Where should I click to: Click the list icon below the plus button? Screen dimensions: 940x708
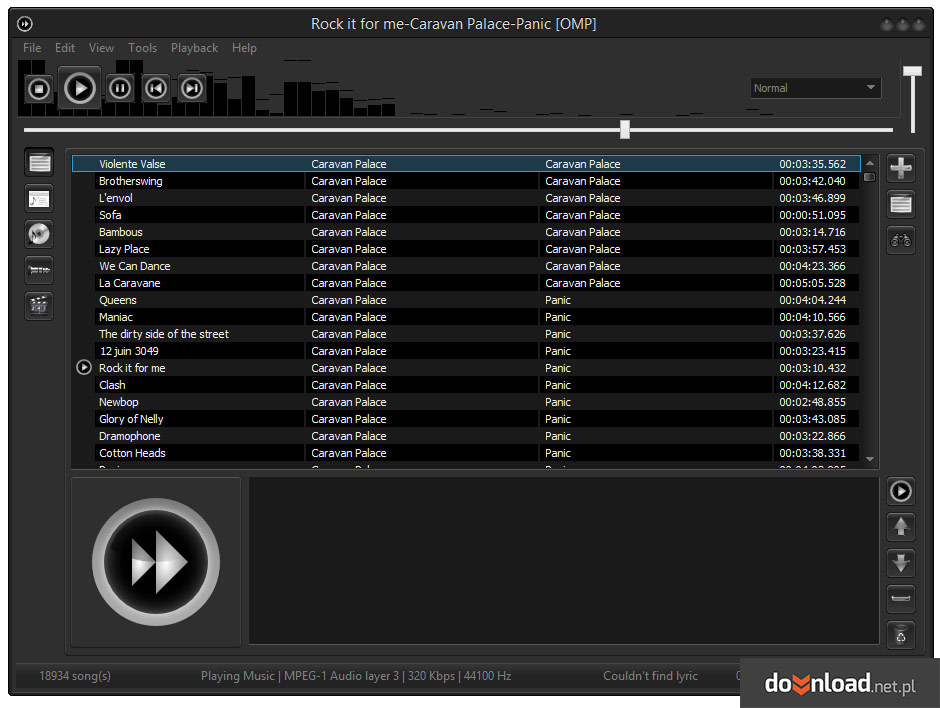point(900,204)
